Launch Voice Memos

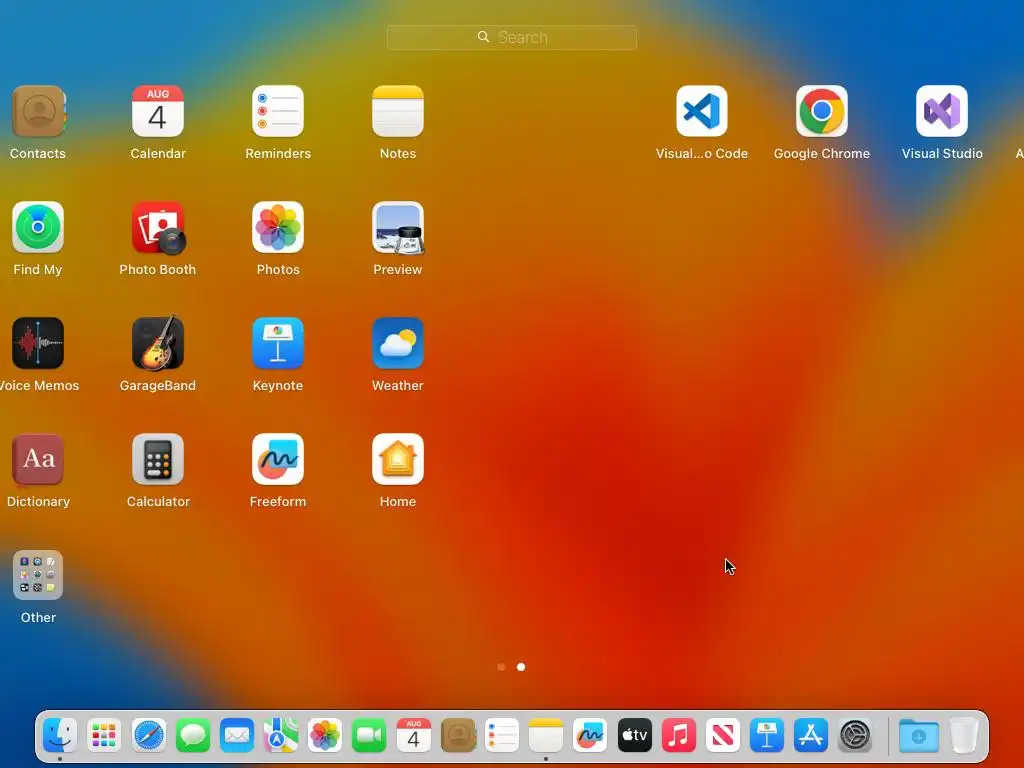pyautogui.click(x=38, y=343)
